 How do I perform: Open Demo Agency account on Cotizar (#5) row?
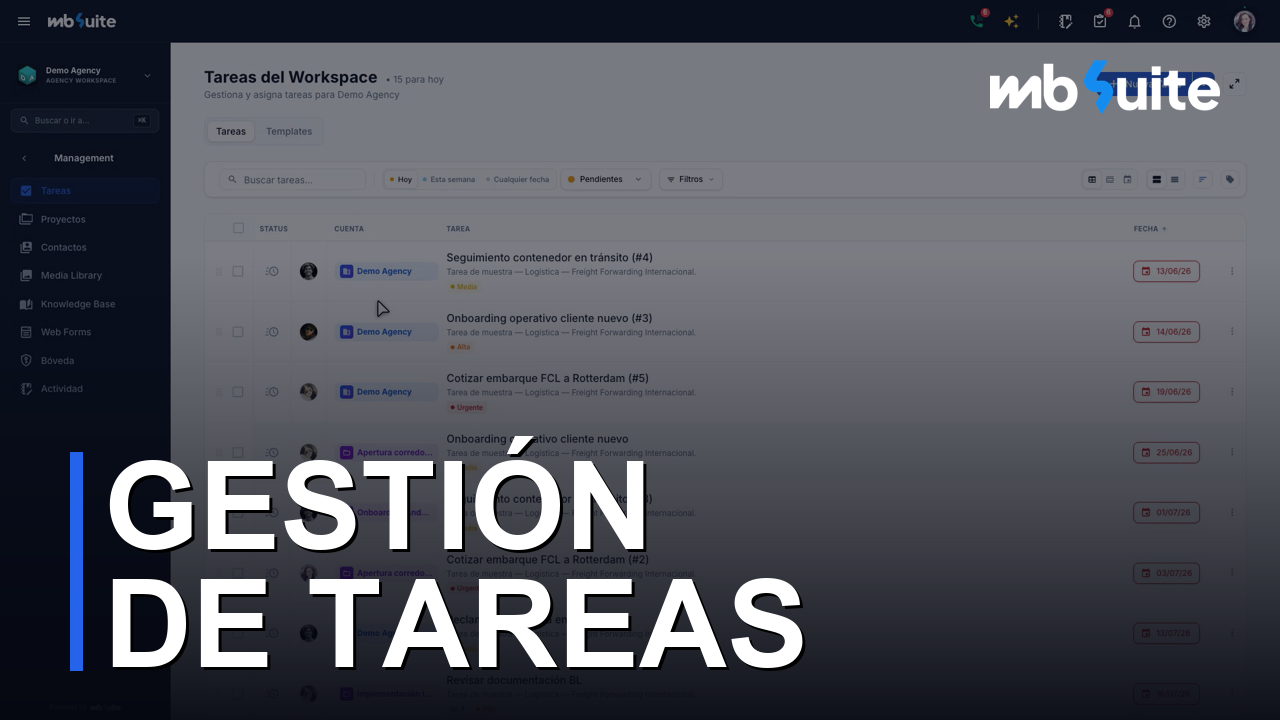387,392
